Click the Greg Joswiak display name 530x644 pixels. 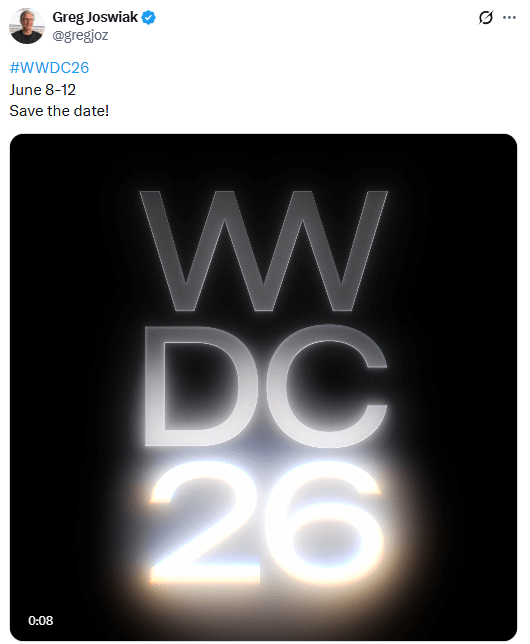click(95, 17)
